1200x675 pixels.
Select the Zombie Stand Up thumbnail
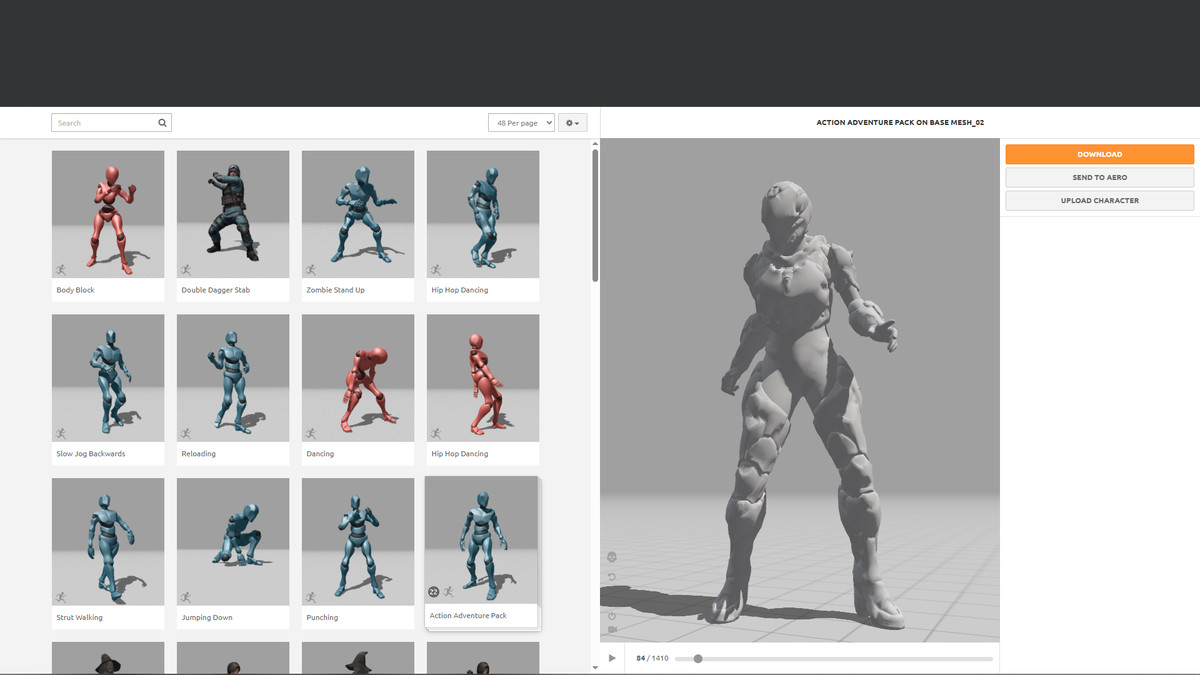pyautogui.click(x=358, y=214)
